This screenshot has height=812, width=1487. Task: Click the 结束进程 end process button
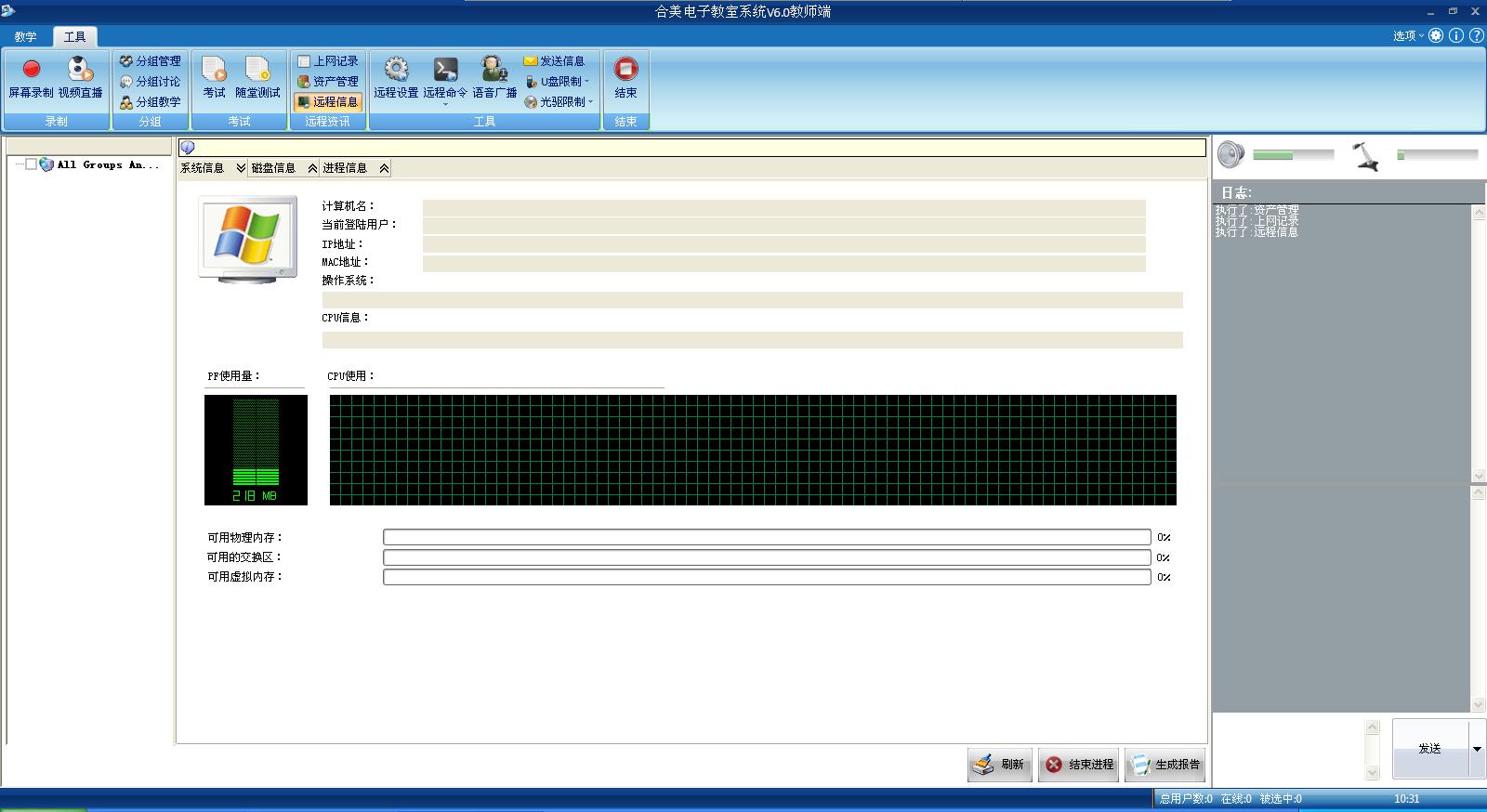click(x=1079, y=765)
